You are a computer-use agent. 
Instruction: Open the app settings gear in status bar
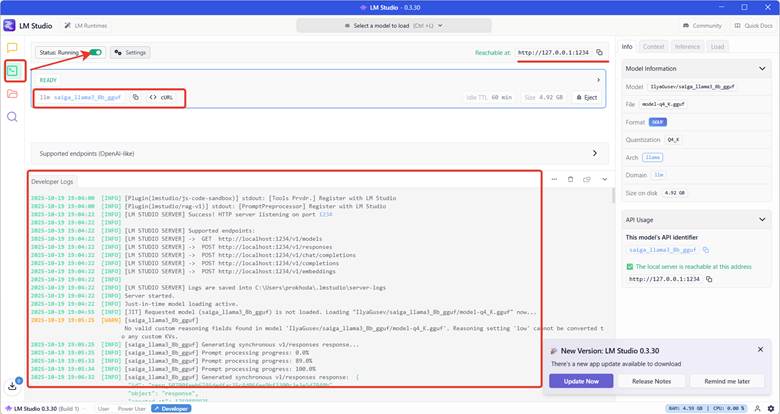(771, 409)
